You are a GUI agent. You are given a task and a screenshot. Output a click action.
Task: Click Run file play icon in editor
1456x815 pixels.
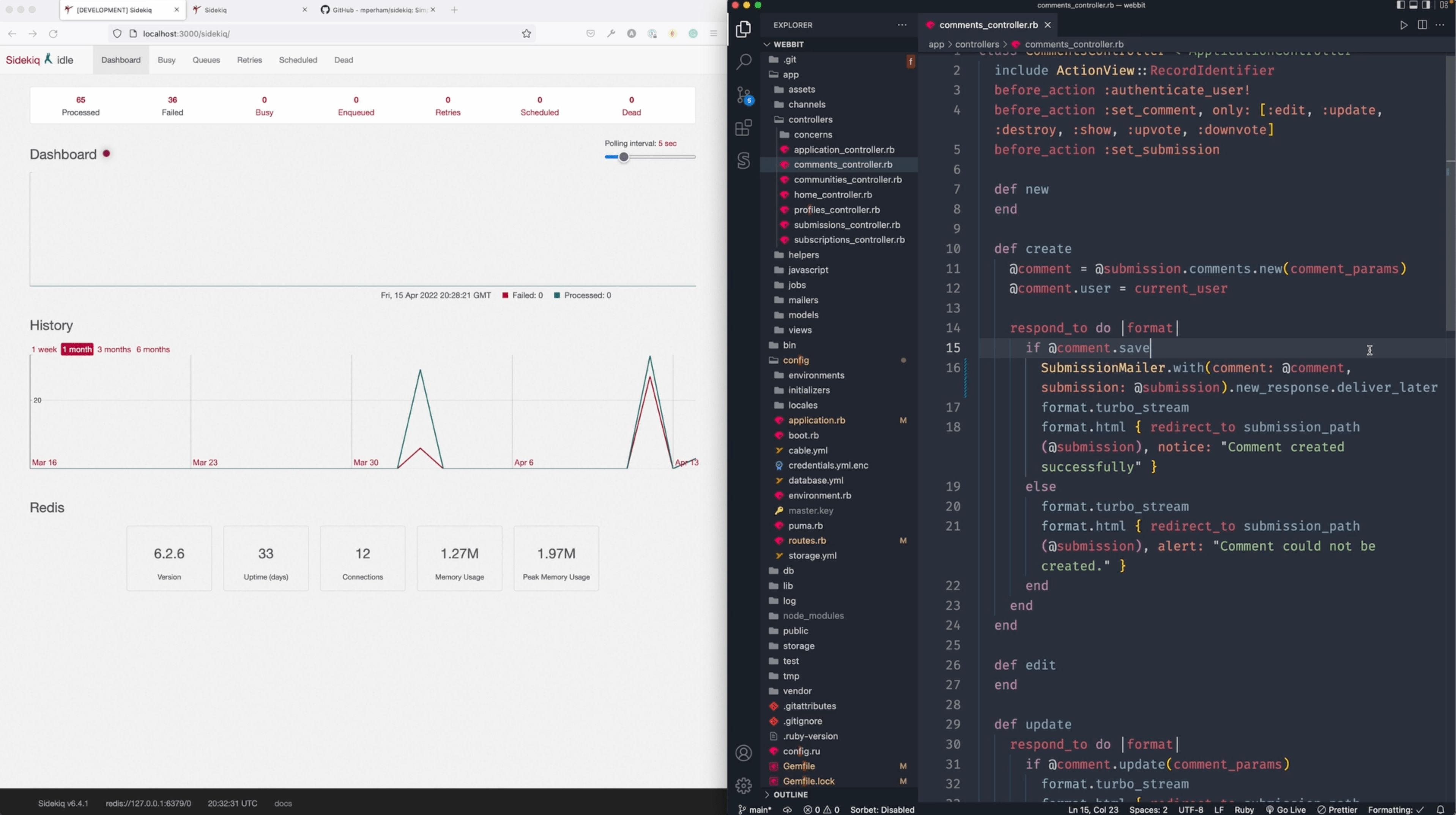(1404, 25)
